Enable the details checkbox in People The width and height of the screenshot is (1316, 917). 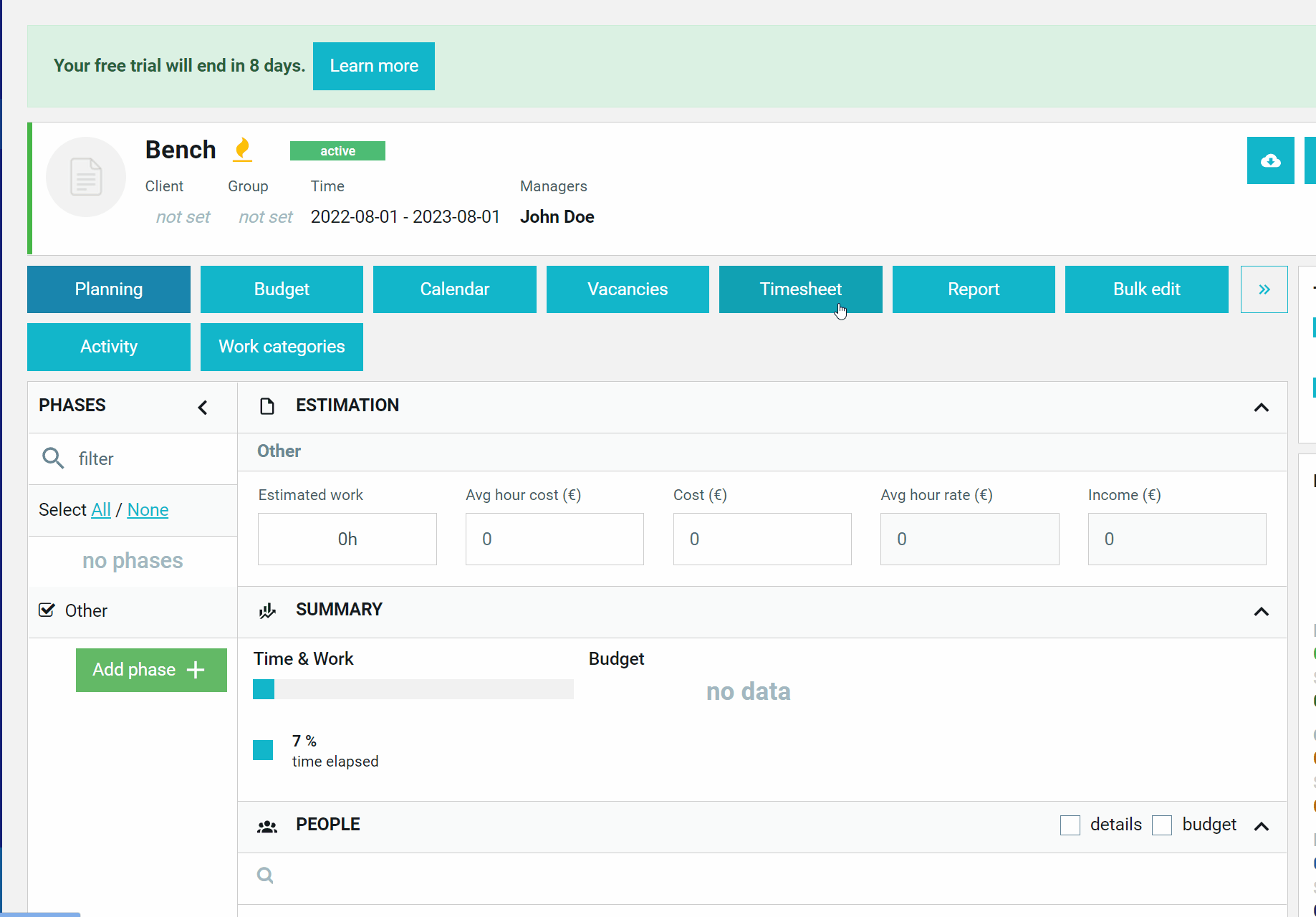pos(1070,825)
